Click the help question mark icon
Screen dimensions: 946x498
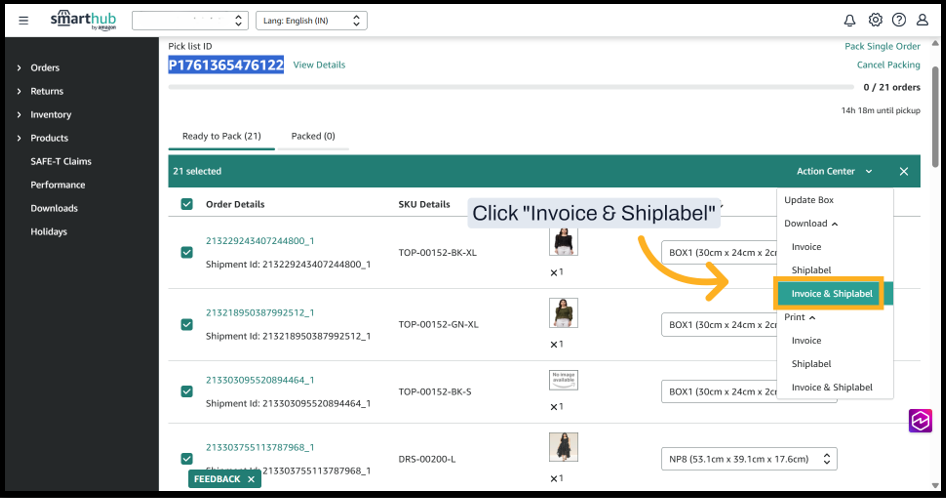(899, 20)
